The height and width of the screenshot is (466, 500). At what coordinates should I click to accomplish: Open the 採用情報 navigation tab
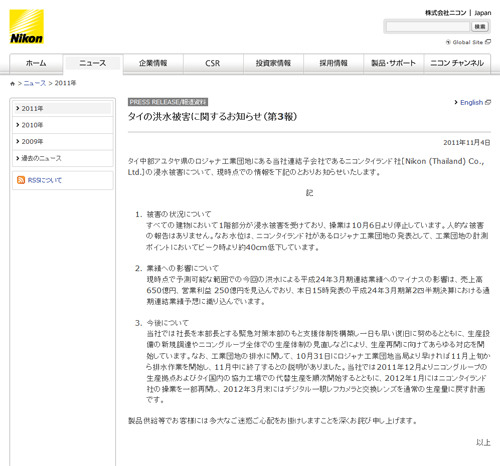[x=333, y=63]
